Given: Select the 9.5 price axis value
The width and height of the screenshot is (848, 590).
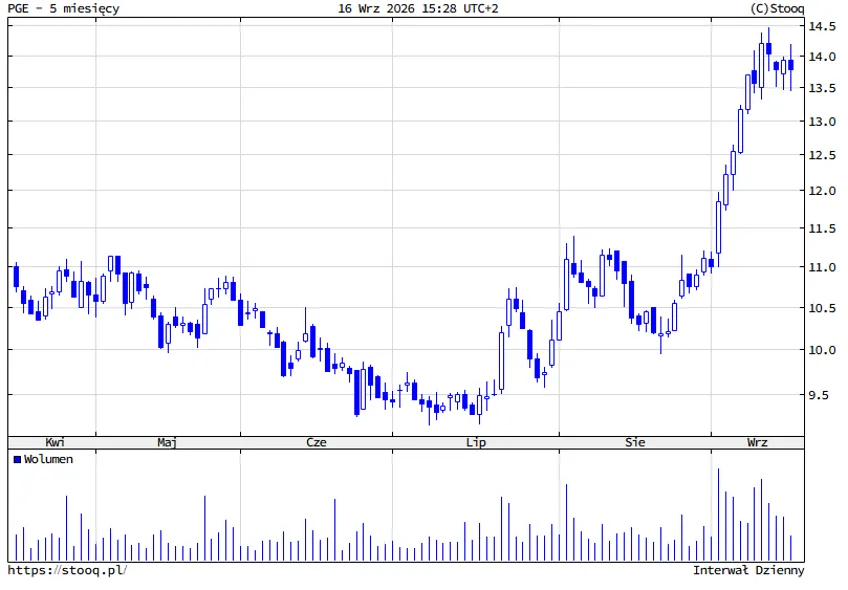Looking at the screenshot, I should point(818,395).
